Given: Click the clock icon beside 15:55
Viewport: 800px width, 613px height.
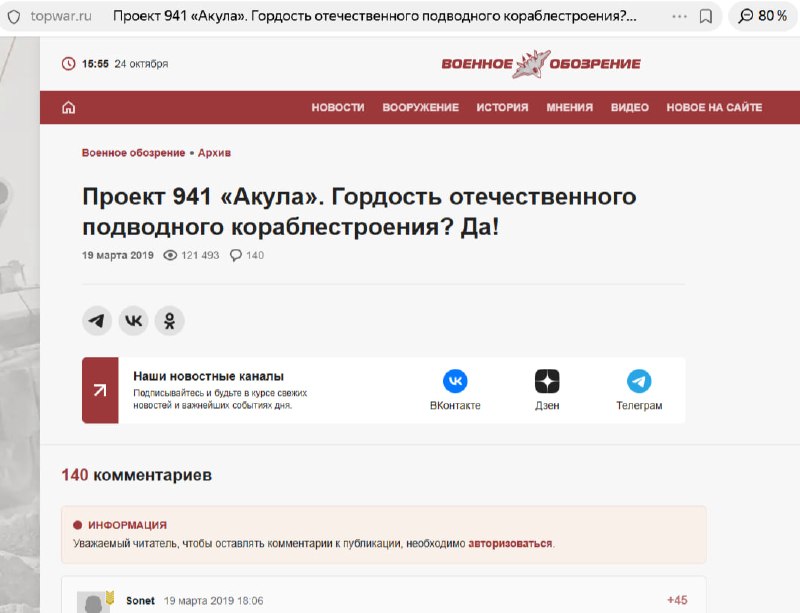Looking at the screenshot, I should coord(68,64).
